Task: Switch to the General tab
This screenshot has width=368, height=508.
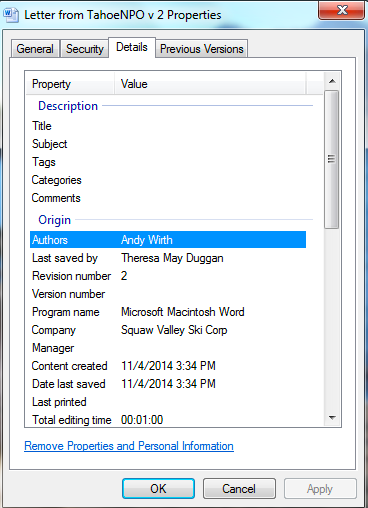Action: 35,49
